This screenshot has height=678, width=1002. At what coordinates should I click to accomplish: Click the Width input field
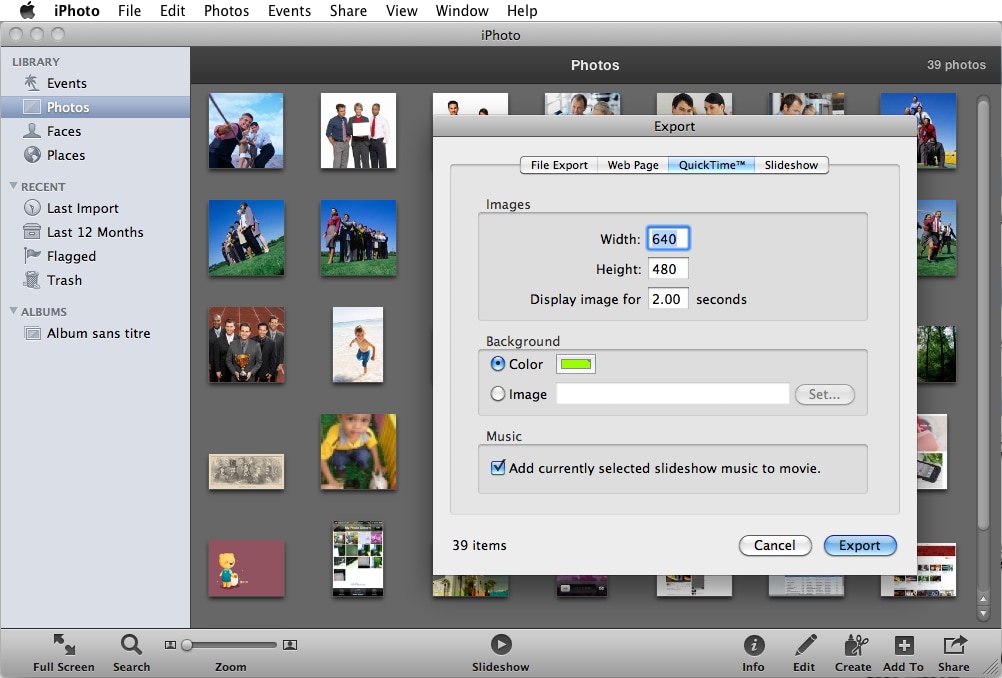668,239
